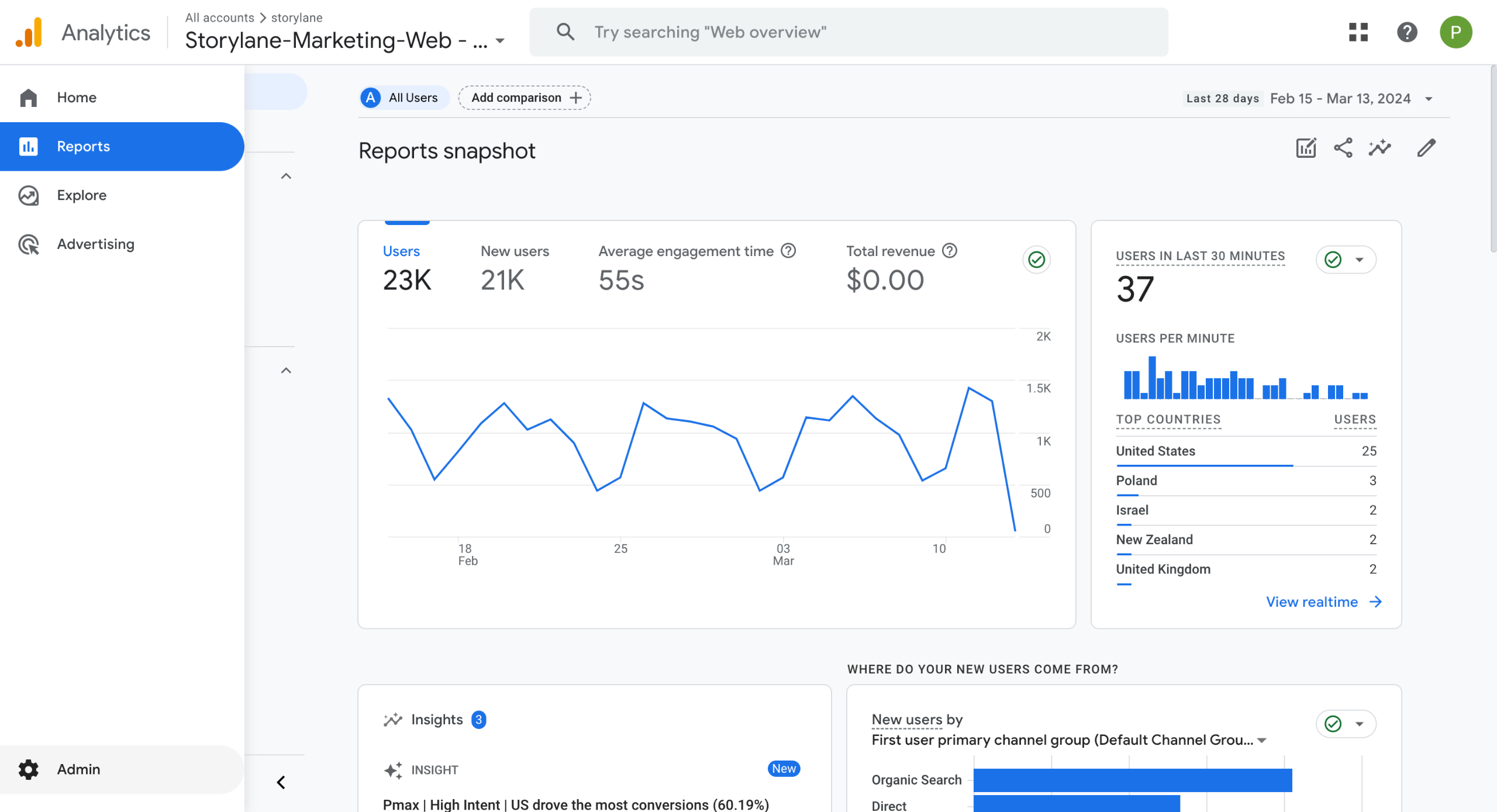Screen dimensions: 1497x812
Task: Click the green check data quality icon in Users card
Action: pos(1036,260)
